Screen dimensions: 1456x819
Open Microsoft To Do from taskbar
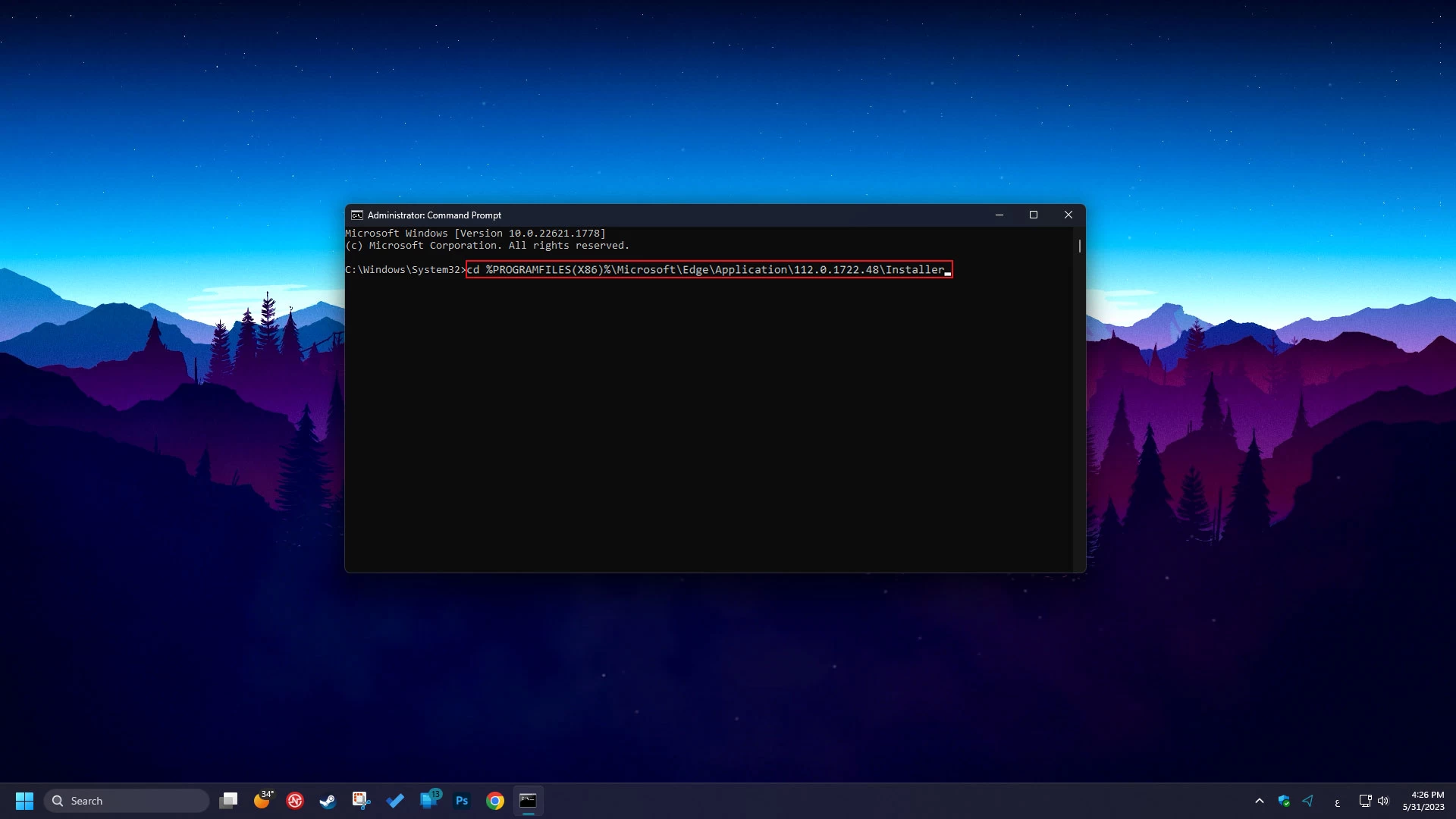395,801
